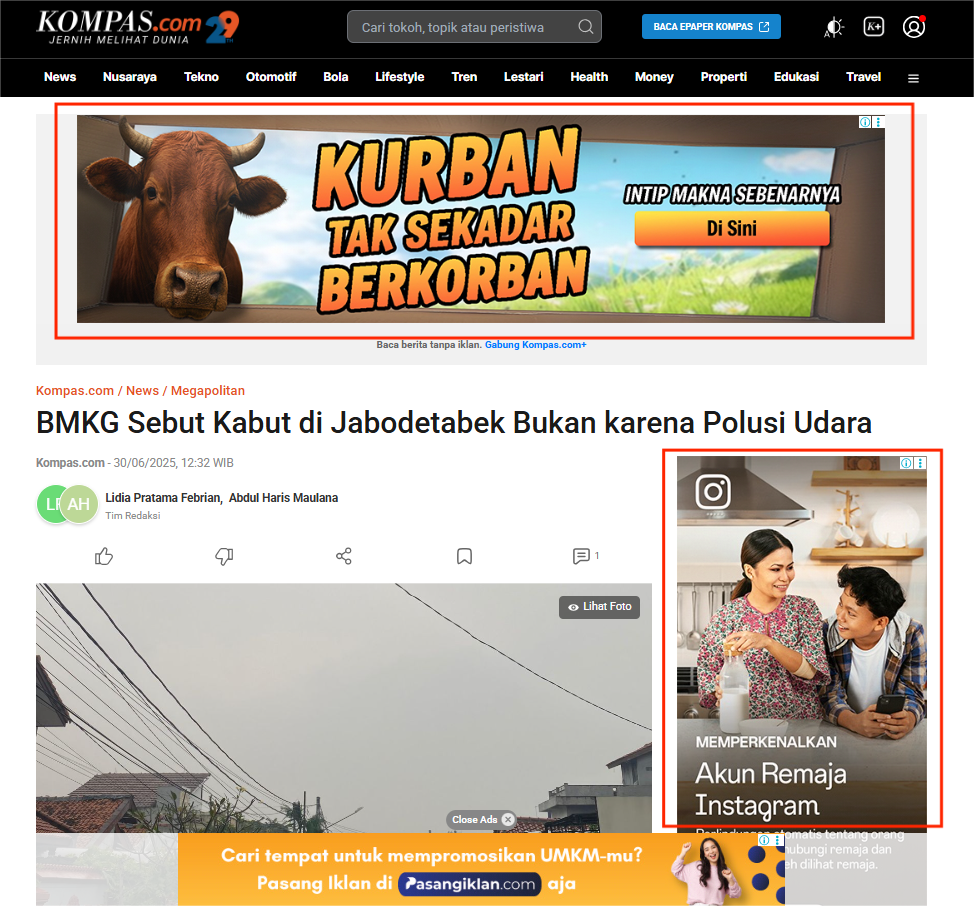The width and height of the screenshot is (974, 906).
Task: Go to the Health section
Action: tap(589, 77)
